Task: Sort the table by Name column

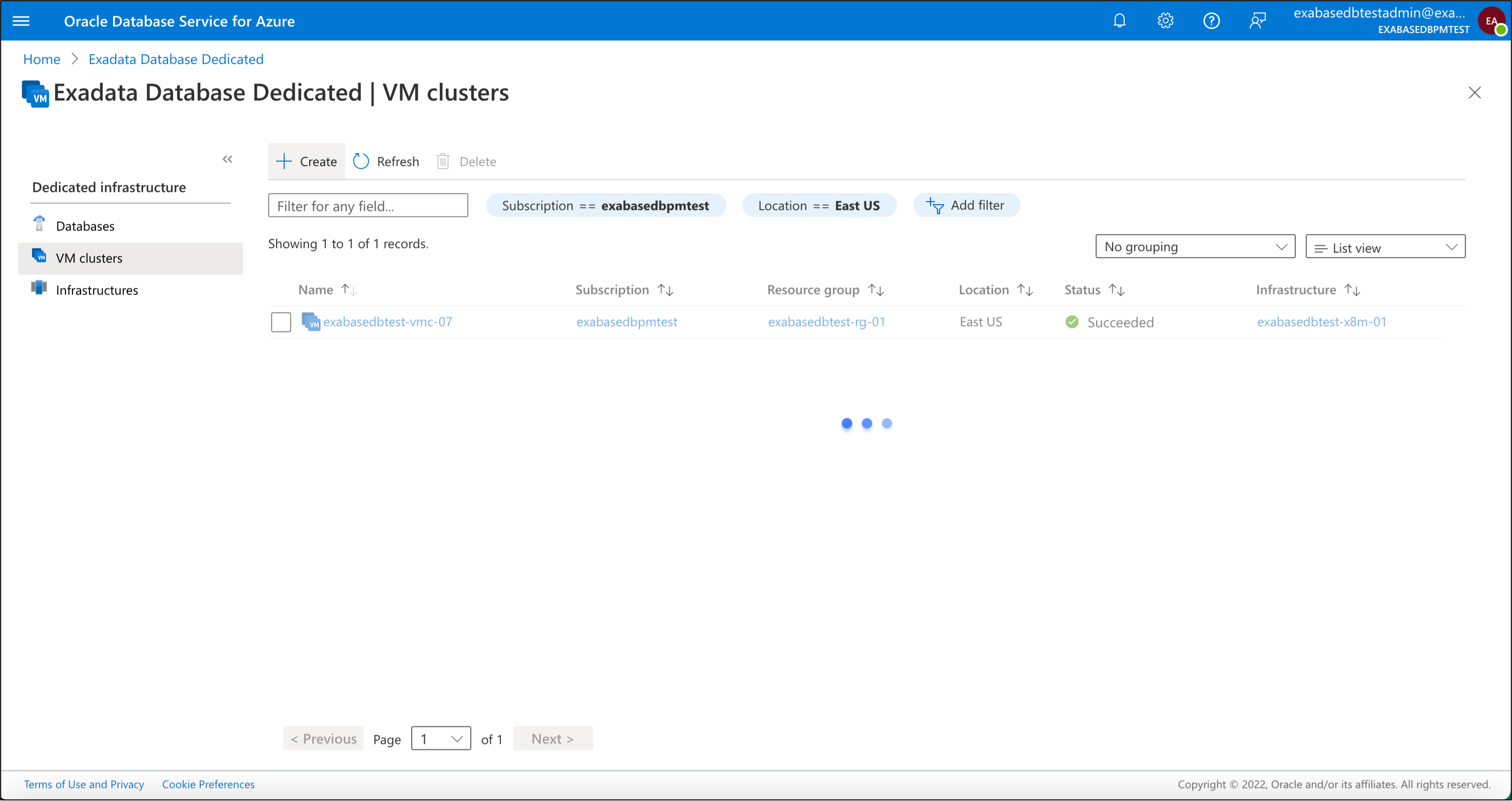Action: point(327,289)
